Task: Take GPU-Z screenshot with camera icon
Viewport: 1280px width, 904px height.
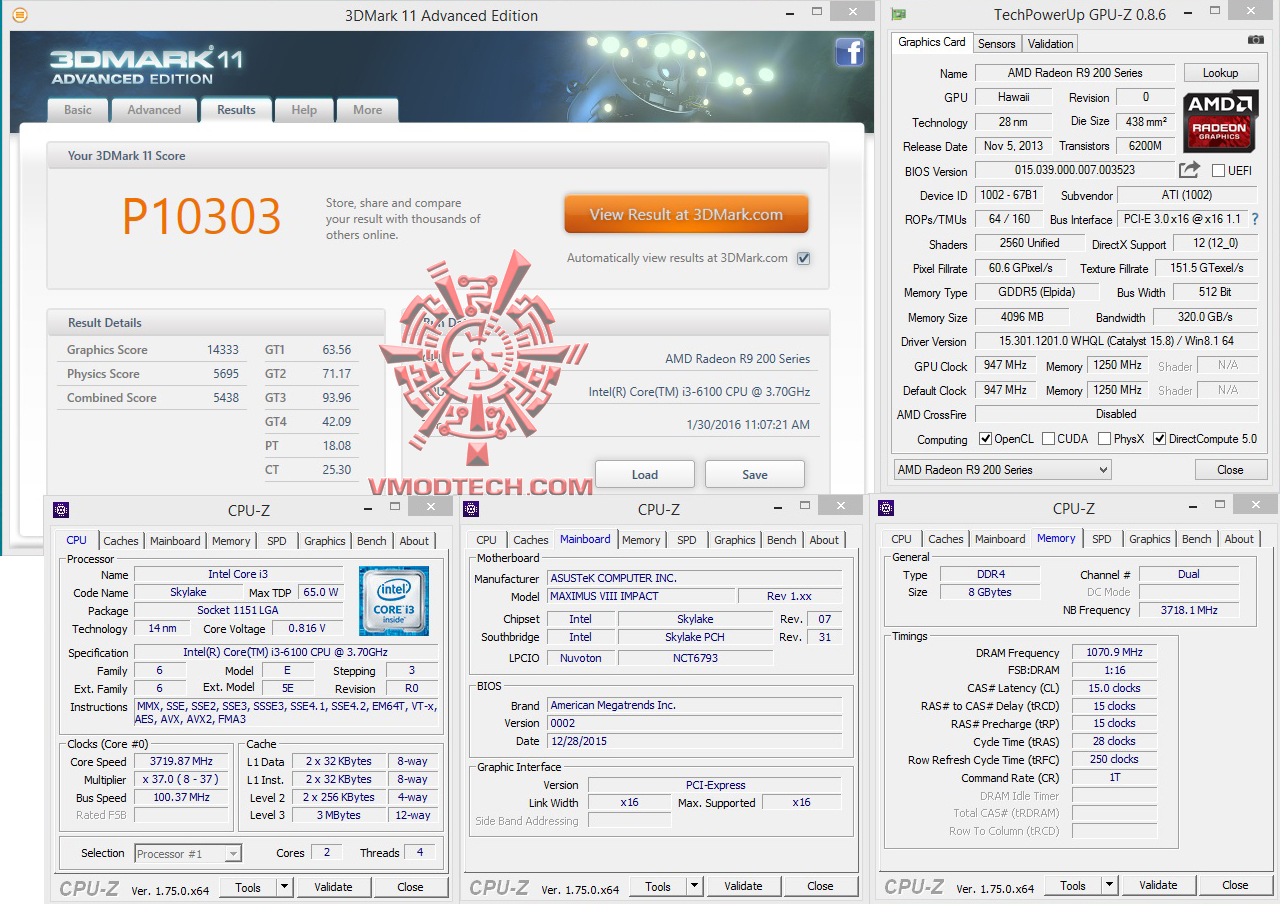Action: (x=1255, y=40)
